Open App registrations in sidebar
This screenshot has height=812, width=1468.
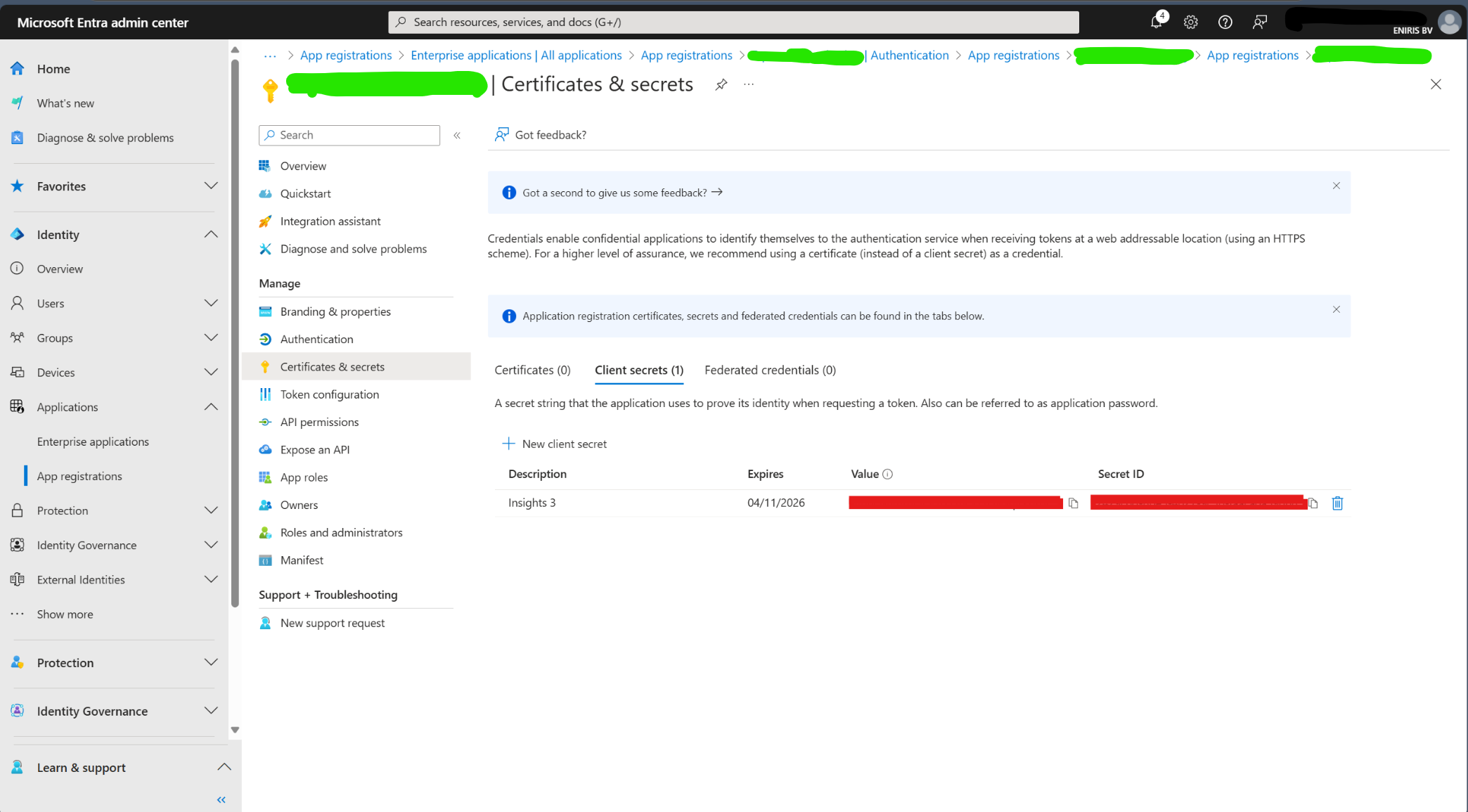click(x=79, y=476)
